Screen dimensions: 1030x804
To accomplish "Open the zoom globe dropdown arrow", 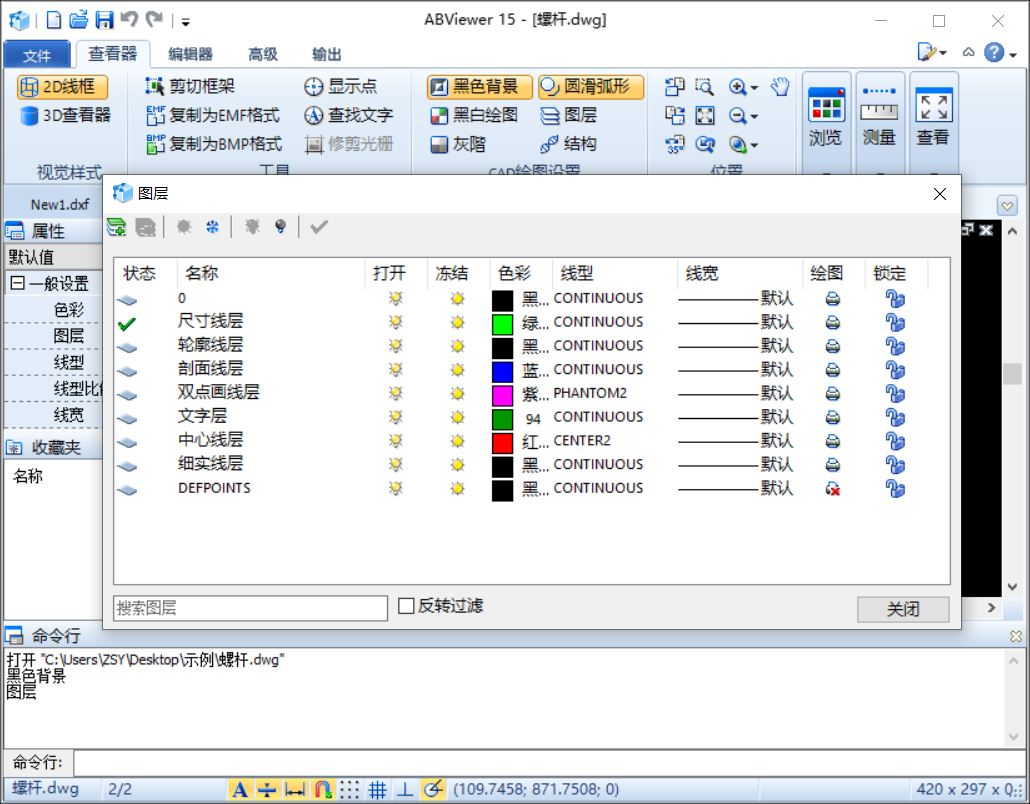I will (754, 145).
